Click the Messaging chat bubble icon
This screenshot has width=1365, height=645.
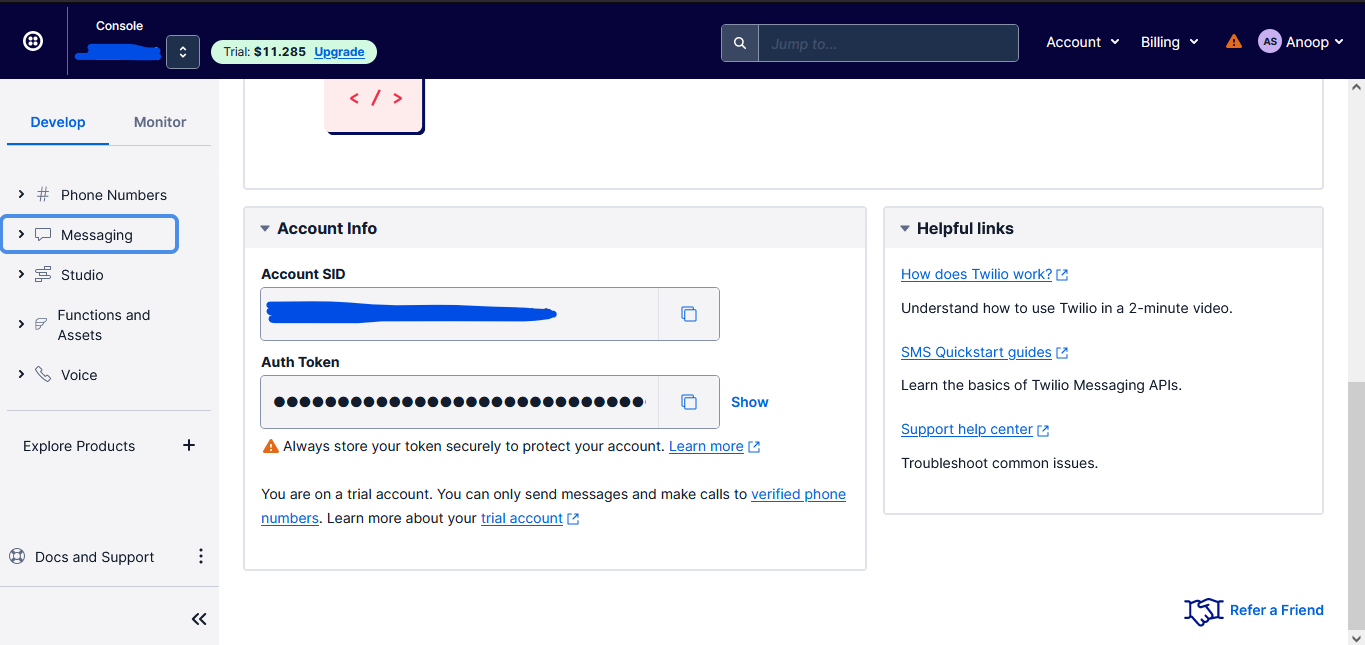click(x=43, y=234)
